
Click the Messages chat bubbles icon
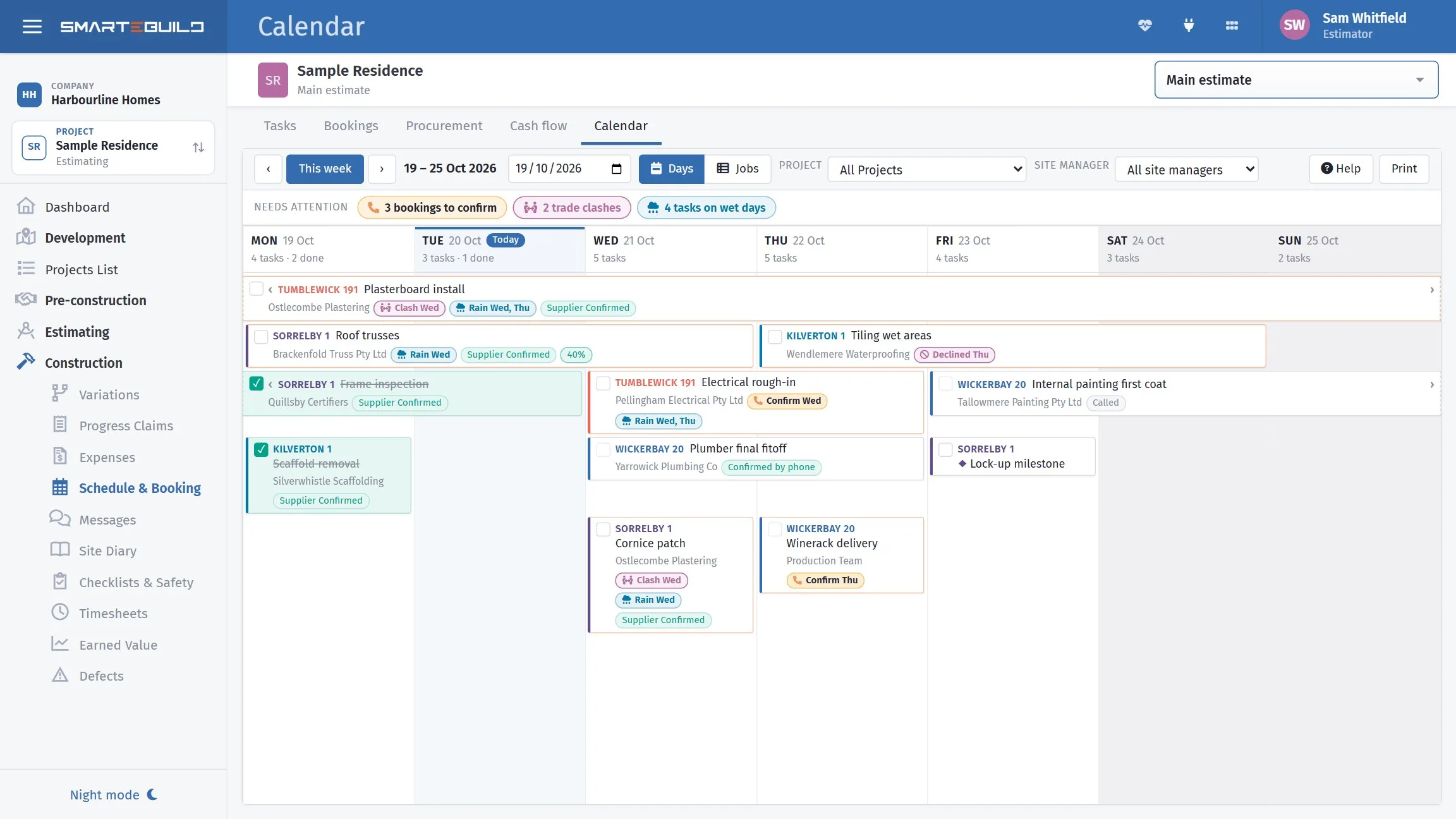pos(60,519)
